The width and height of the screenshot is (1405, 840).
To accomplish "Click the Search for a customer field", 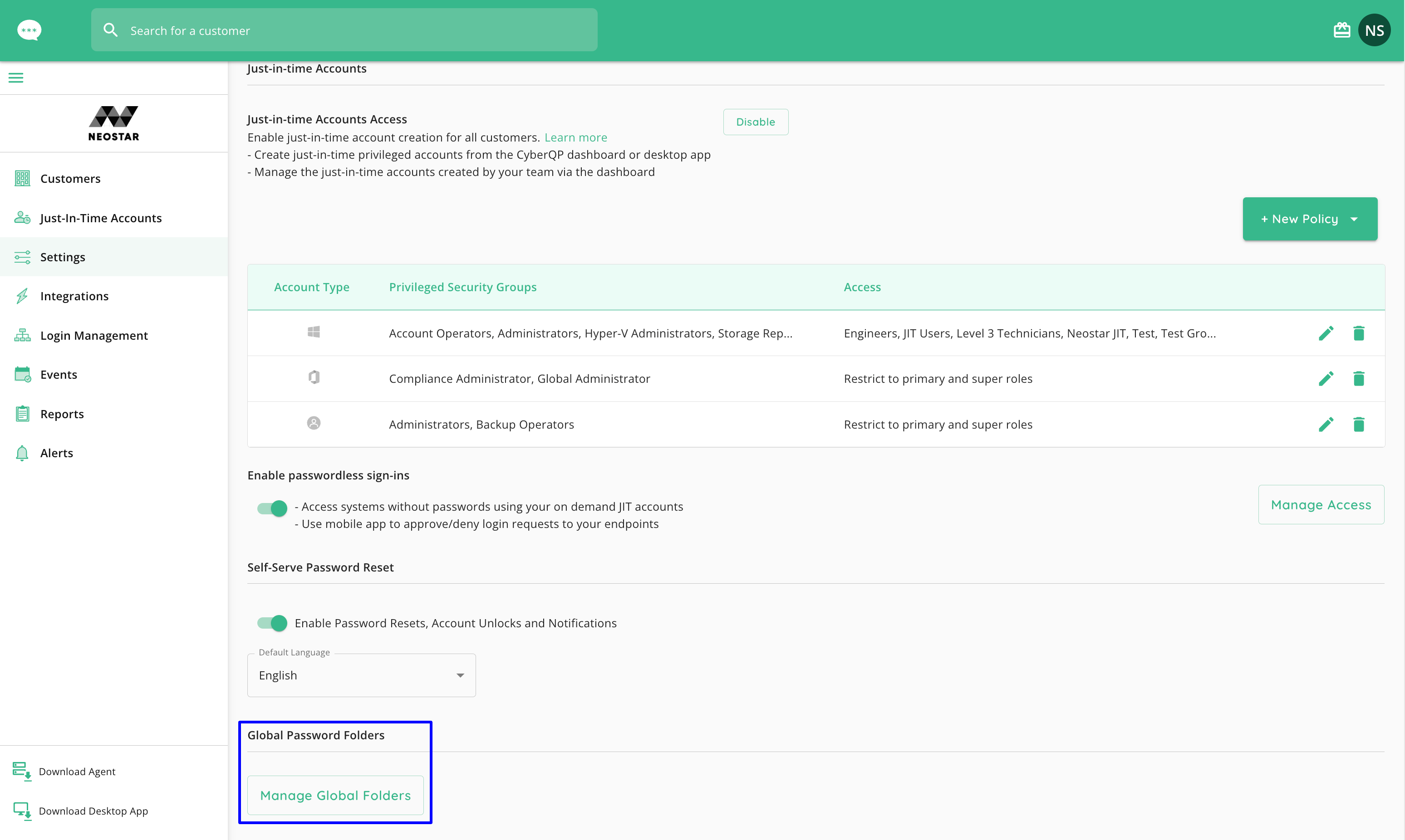I will point(344,30).
